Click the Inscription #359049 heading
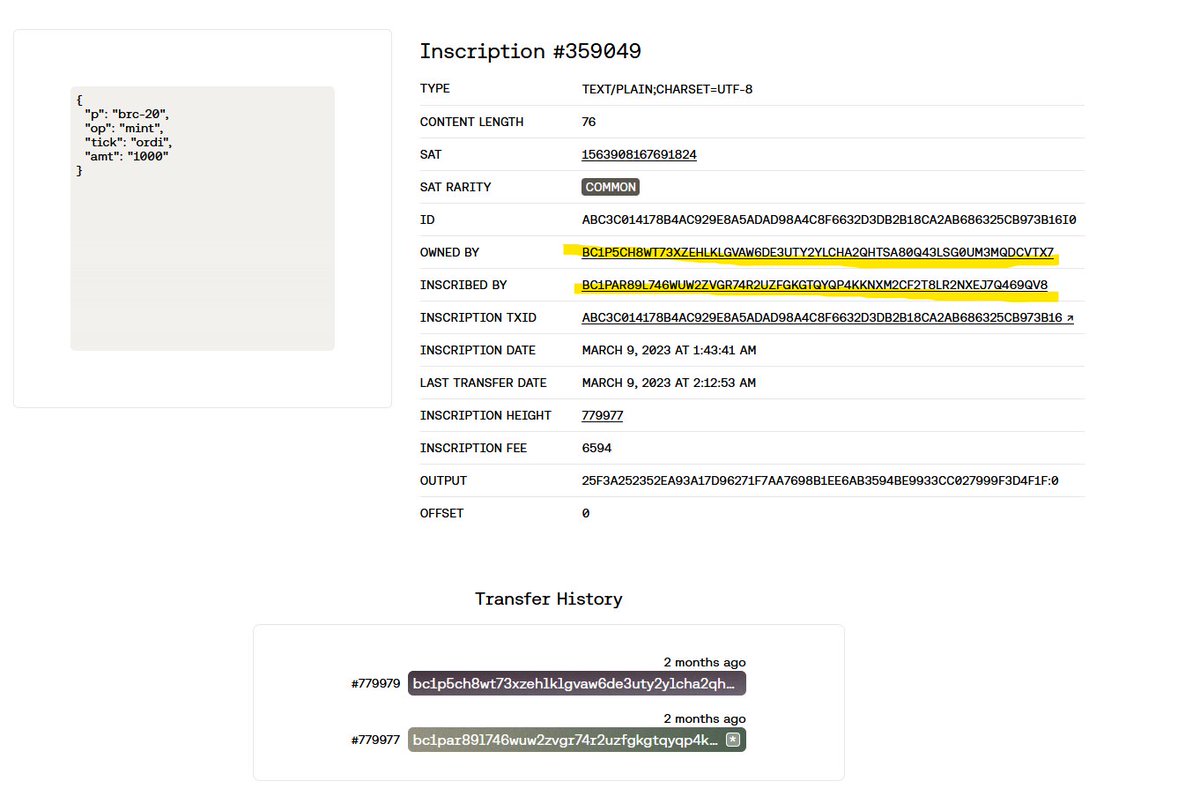1200x811 pixels. pyautogui.click(x=530, y=51)
